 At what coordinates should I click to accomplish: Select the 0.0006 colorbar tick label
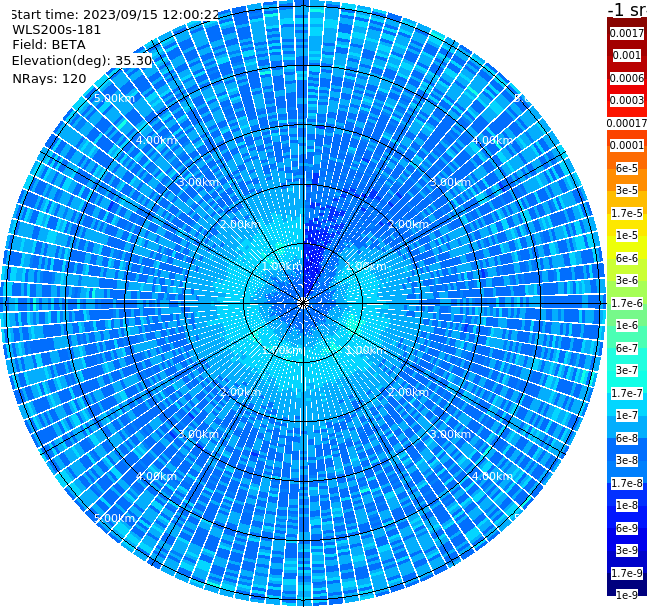coord(627,78)
